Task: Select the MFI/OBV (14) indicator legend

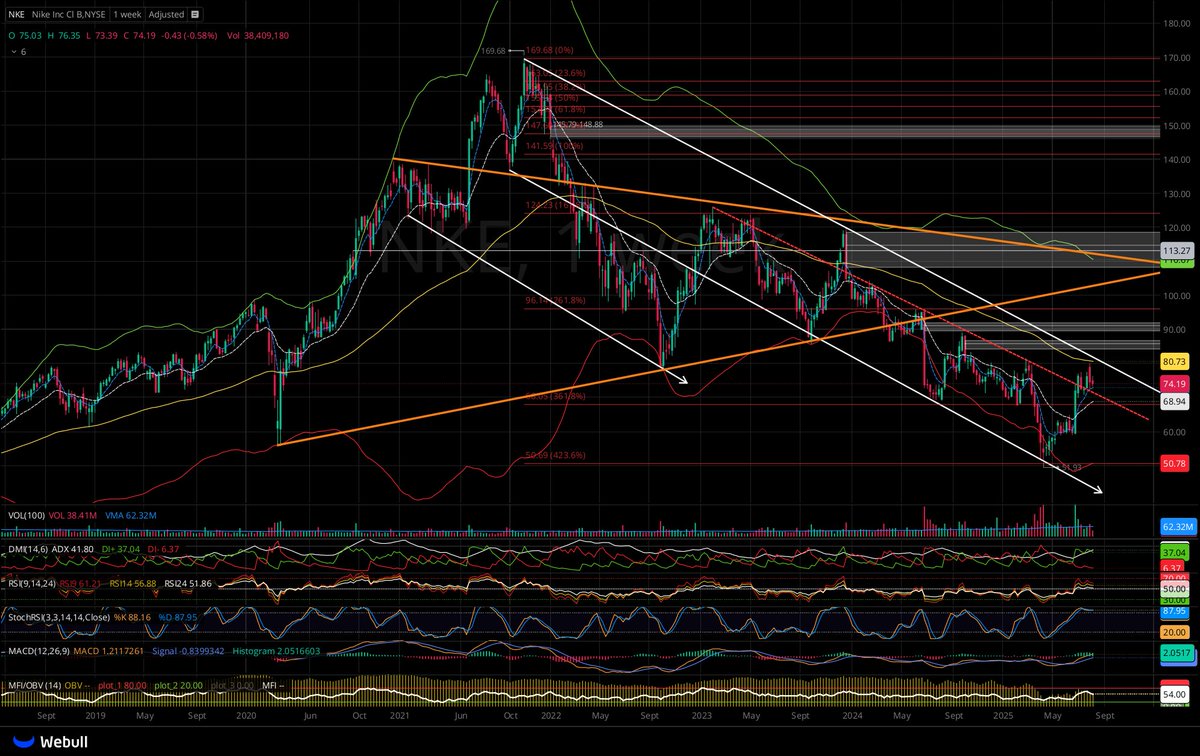Action: [x=33, y=686]
